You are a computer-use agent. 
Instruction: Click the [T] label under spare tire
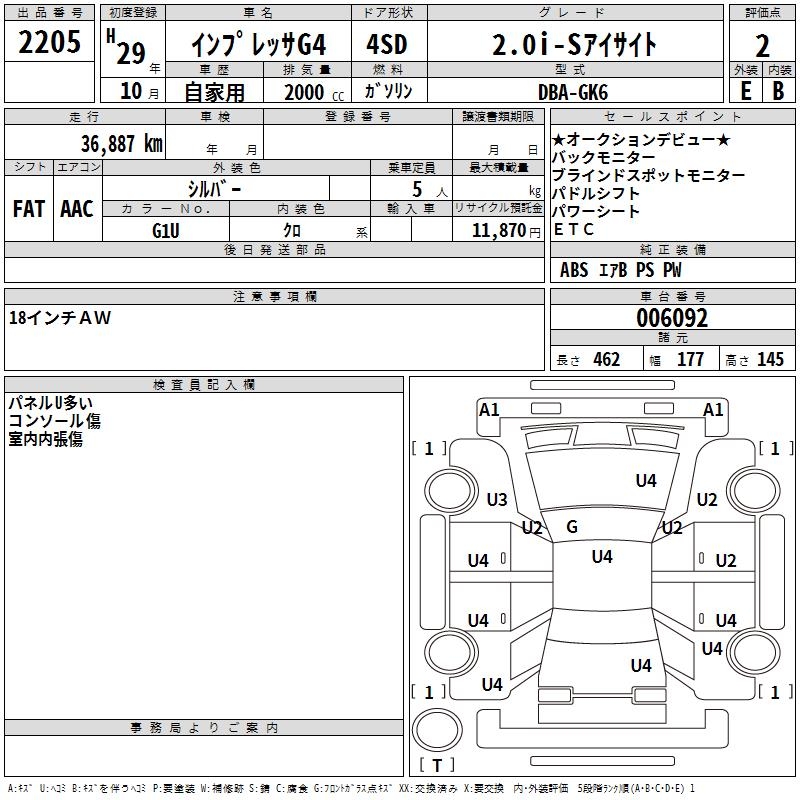tap(436, 766)
